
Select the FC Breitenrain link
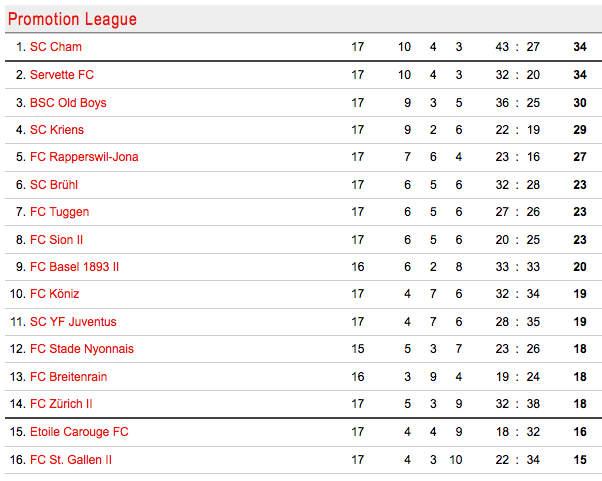pos(68,377)
